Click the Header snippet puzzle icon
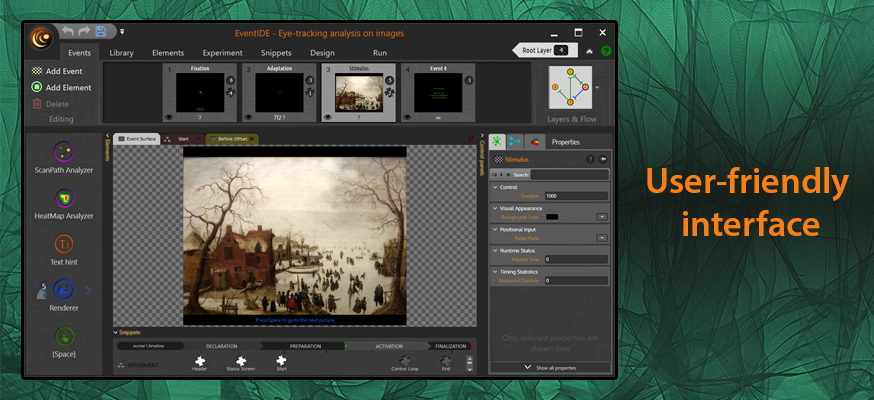 coord(200,362)
